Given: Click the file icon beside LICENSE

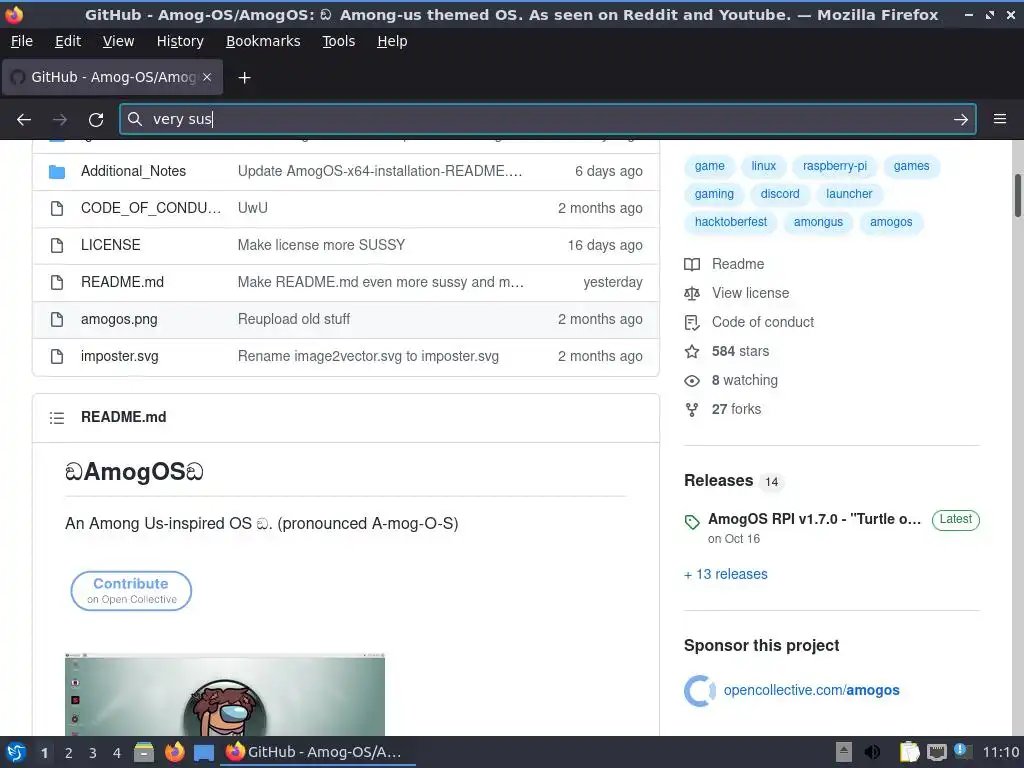Looking at the screenshot, I should pos(57,246).
